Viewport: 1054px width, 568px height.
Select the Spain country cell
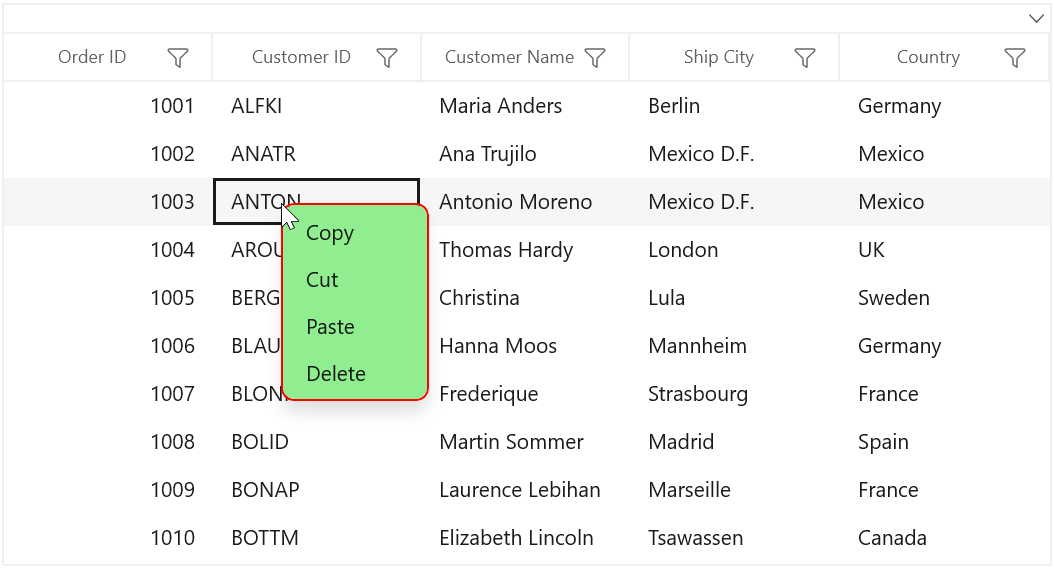coord(944,442)
